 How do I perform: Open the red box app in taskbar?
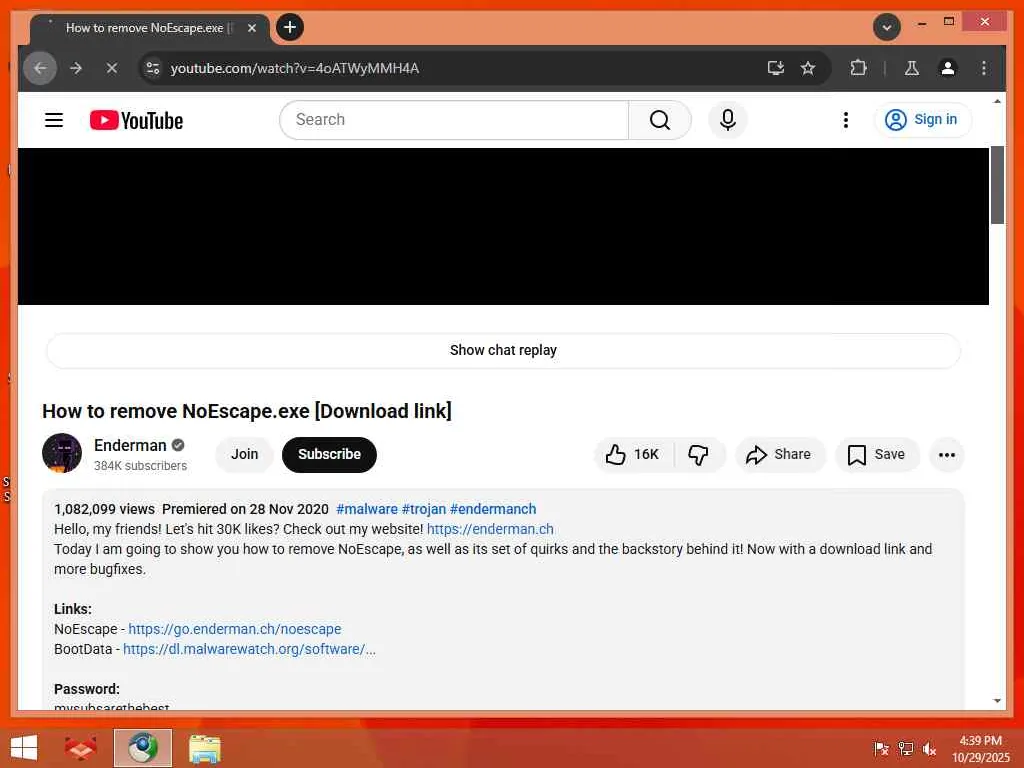click(x=80, y=748)
